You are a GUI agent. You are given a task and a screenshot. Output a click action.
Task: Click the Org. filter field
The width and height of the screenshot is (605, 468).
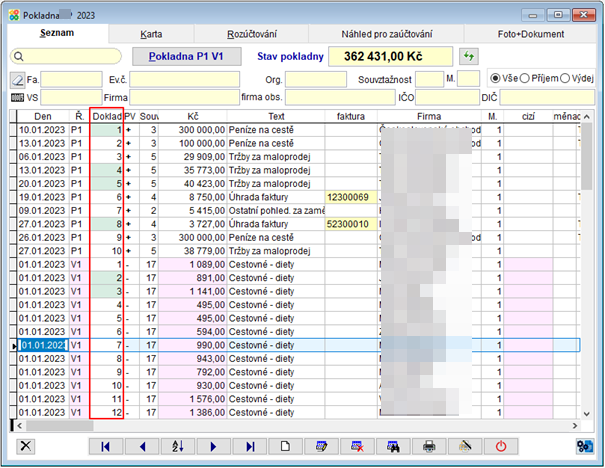tap(316, 80)
